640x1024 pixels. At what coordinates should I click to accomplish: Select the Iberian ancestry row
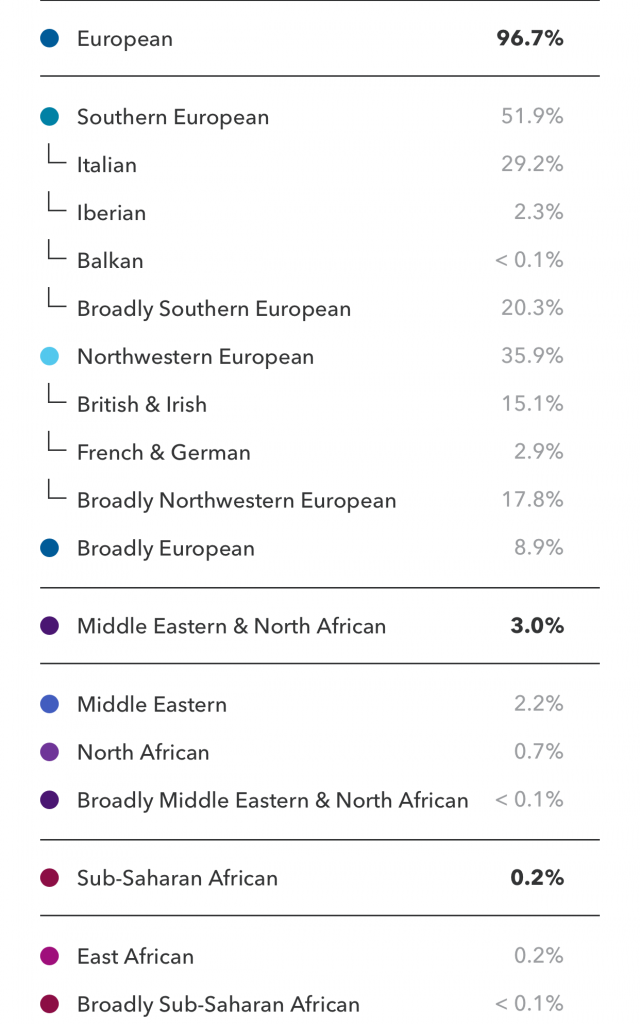pyautogui.click(x=111, y=213)
